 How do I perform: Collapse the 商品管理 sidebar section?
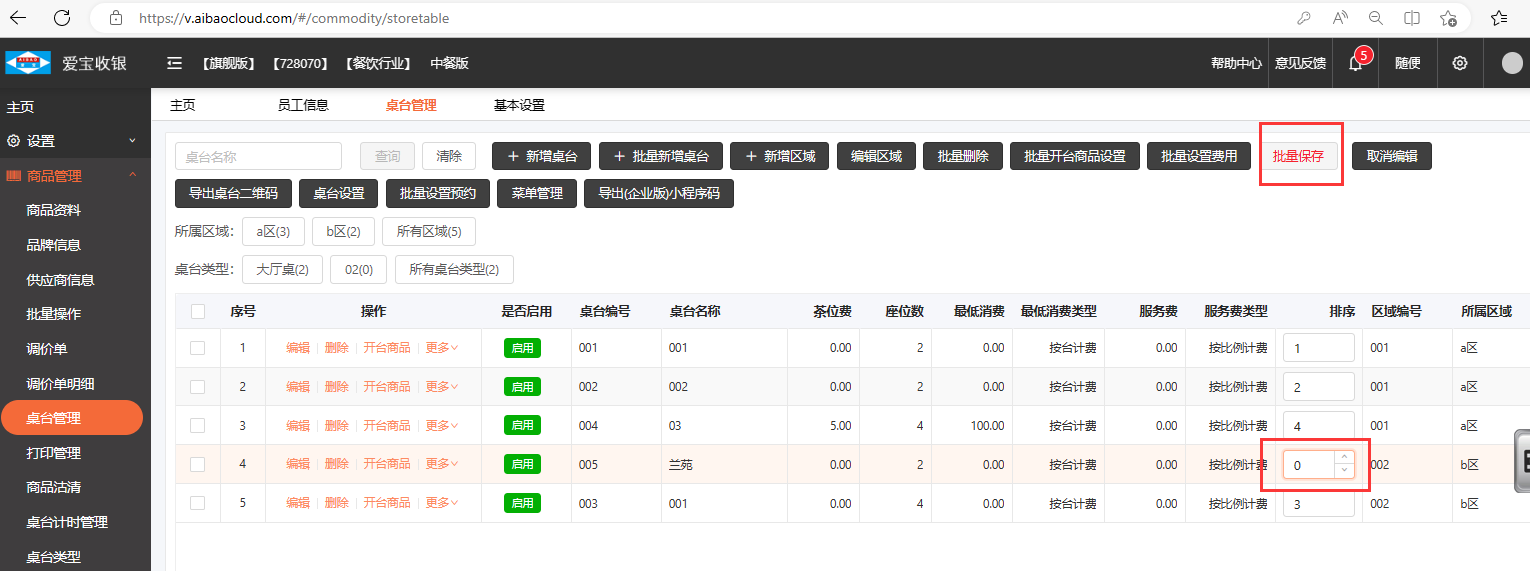tap(132, 176)
